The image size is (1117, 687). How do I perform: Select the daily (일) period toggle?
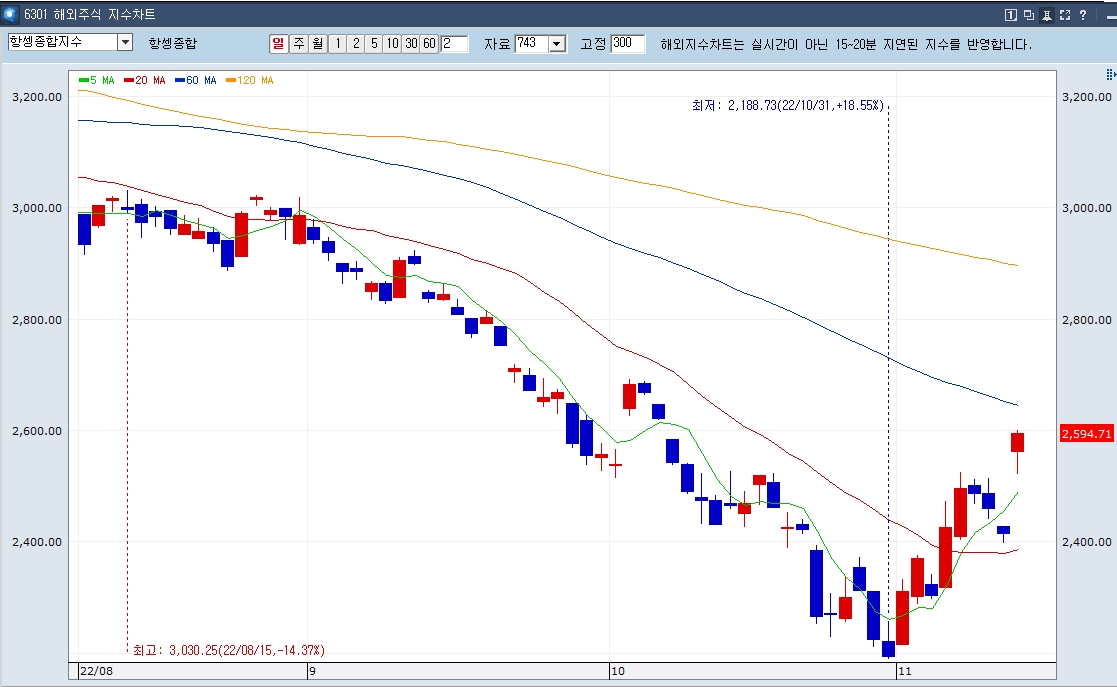(278, 43)
